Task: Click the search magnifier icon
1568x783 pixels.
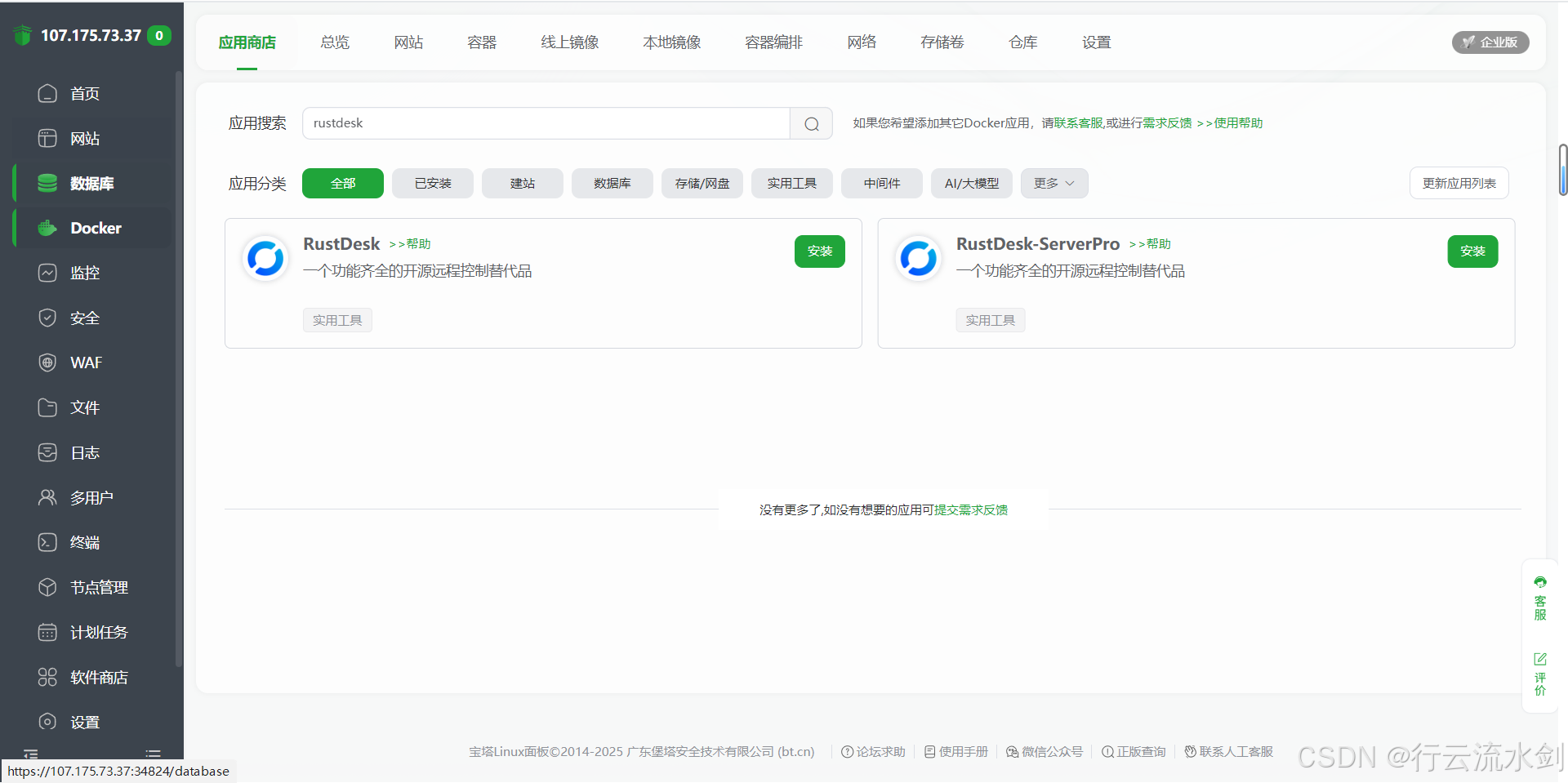Action: click(x=811, y=124)
